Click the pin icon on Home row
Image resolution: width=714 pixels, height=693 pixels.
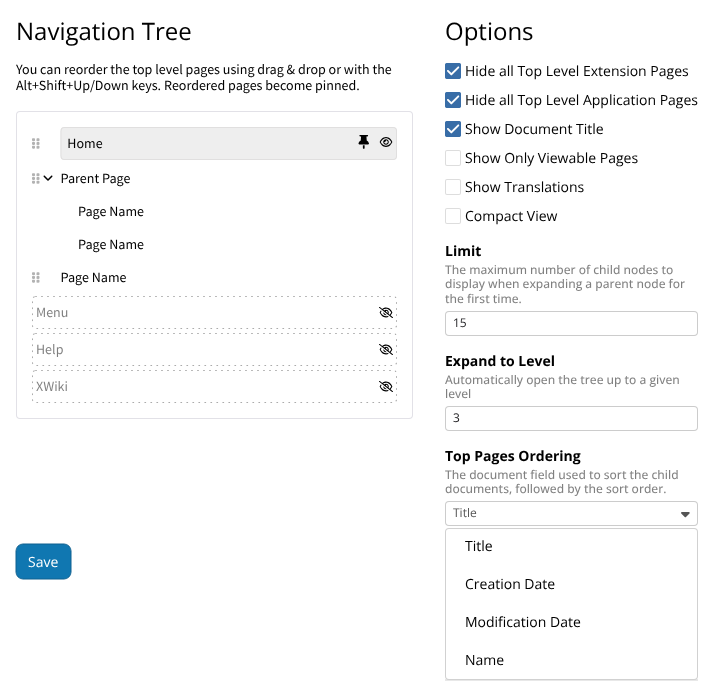point(363,142)
